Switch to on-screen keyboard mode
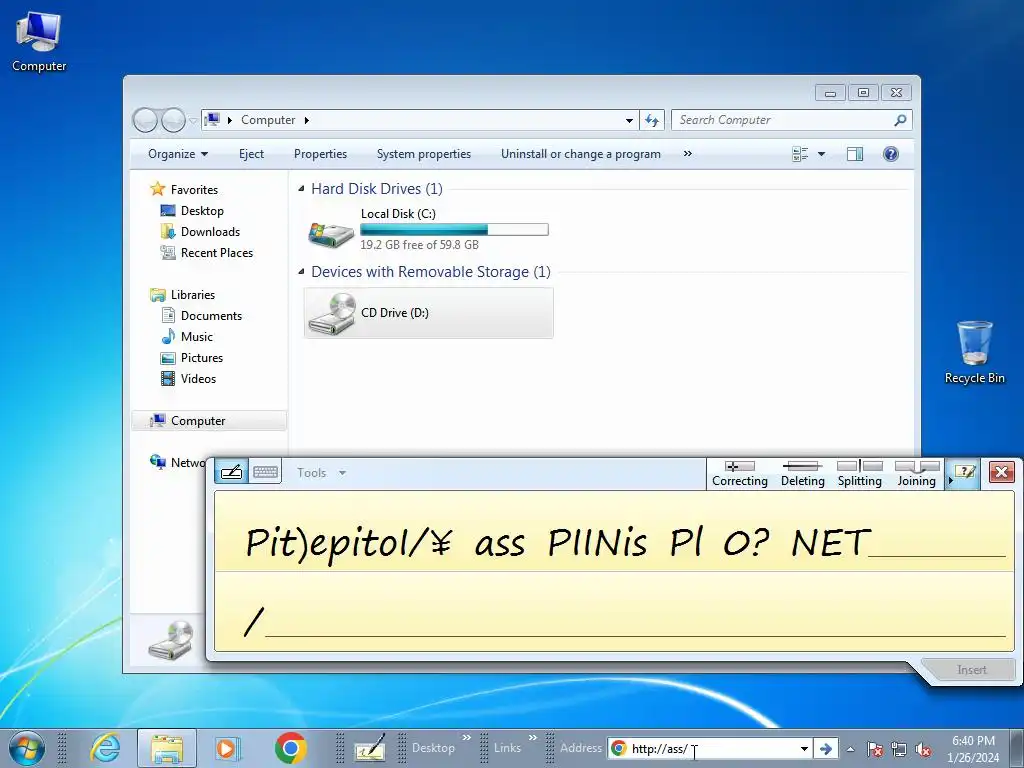 (x=265, y=472)
